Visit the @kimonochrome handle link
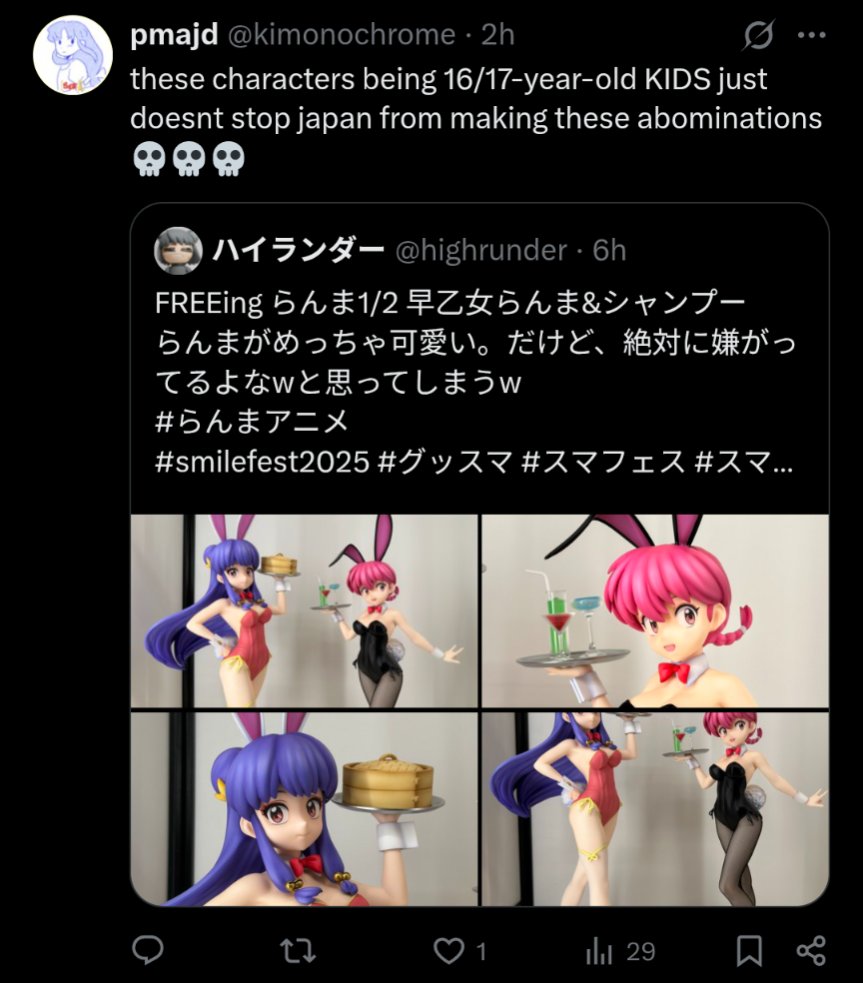Image resolution: width=863 pixels, height=983 pixels. (x=341, y=35)
